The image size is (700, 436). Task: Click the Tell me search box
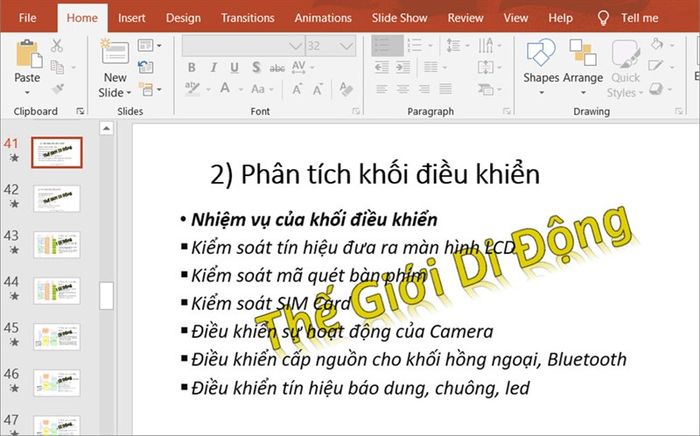click(x=628, y=18)
